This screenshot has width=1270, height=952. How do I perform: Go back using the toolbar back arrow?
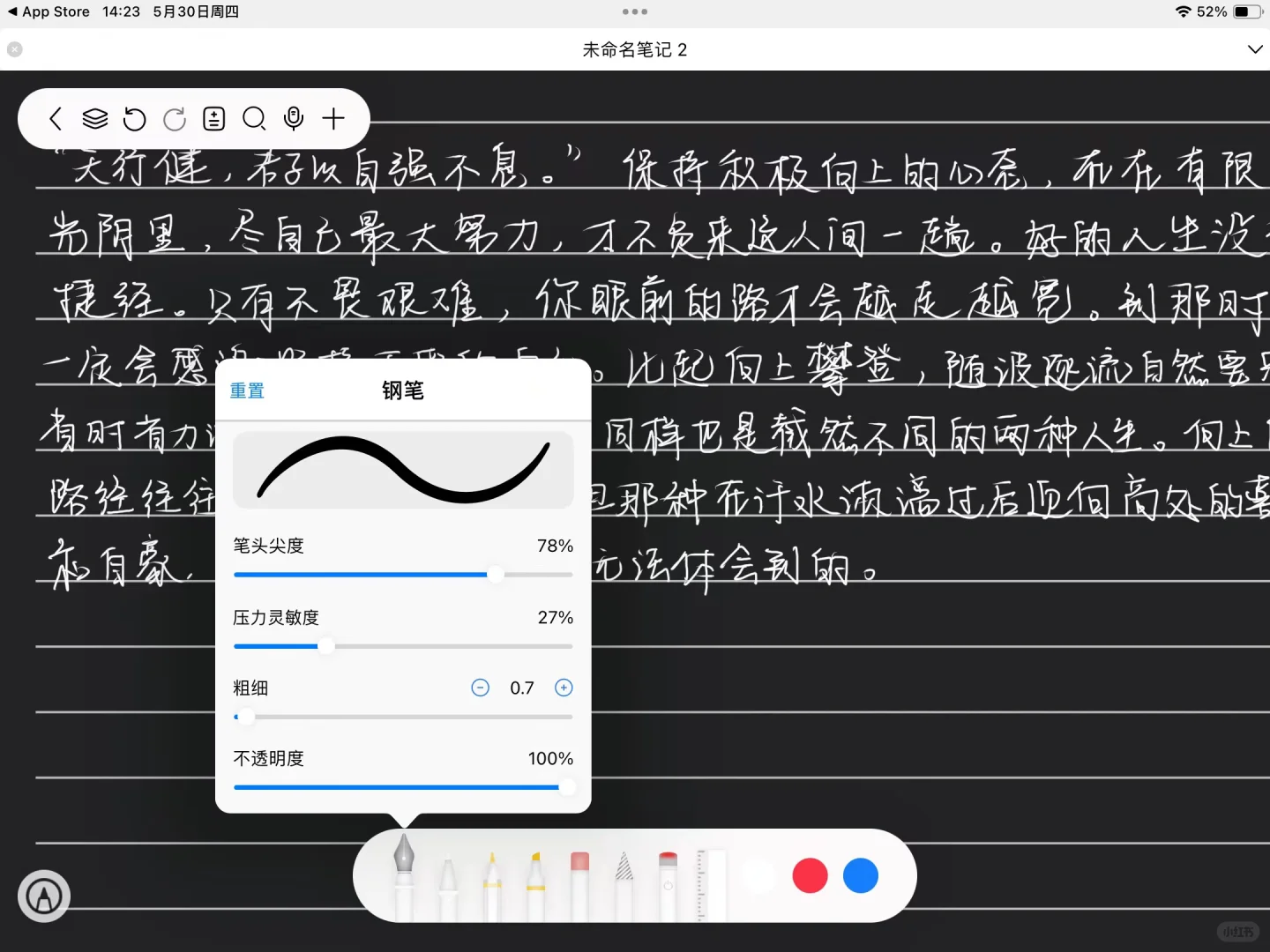pos(56,119)
